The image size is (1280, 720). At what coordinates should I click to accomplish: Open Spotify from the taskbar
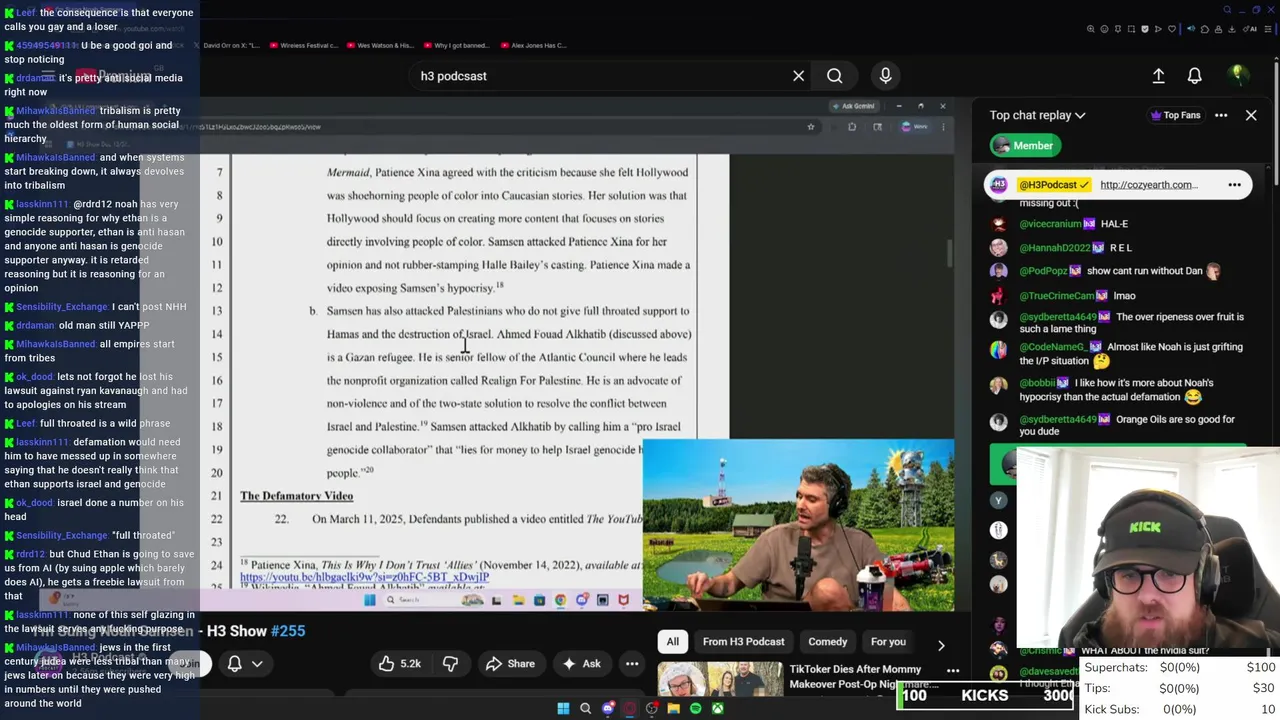click(x=696, y=709)
